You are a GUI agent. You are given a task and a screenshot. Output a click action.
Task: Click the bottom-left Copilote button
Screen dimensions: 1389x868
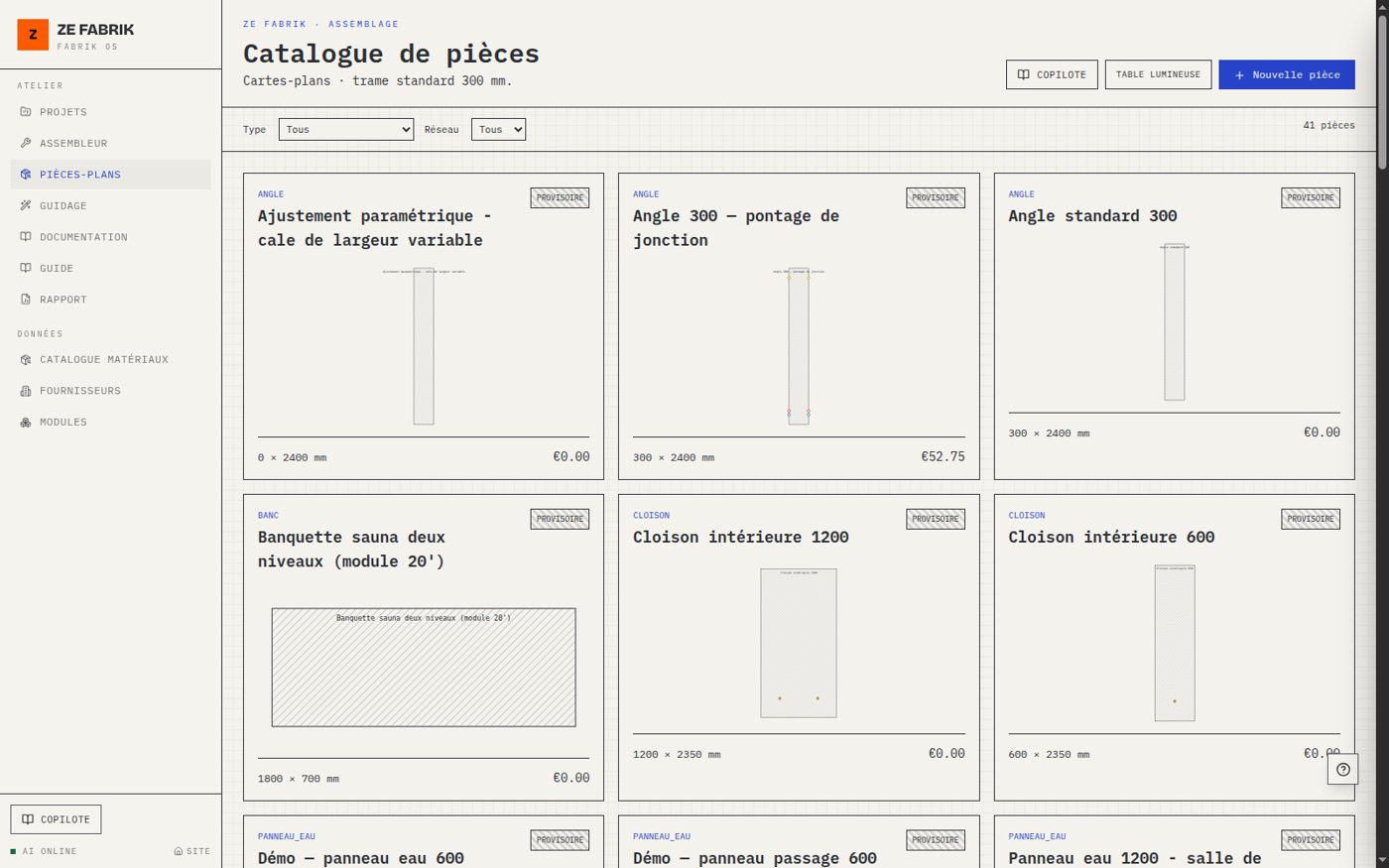57,819
